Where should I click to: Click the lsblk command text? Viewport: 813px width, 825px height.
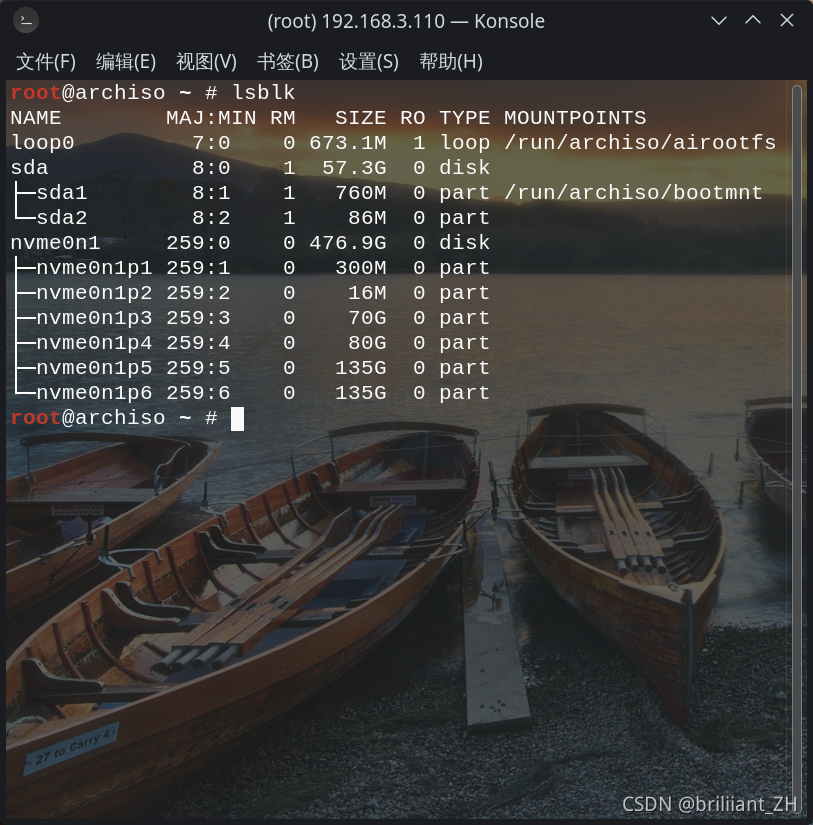tap(264, 93)
